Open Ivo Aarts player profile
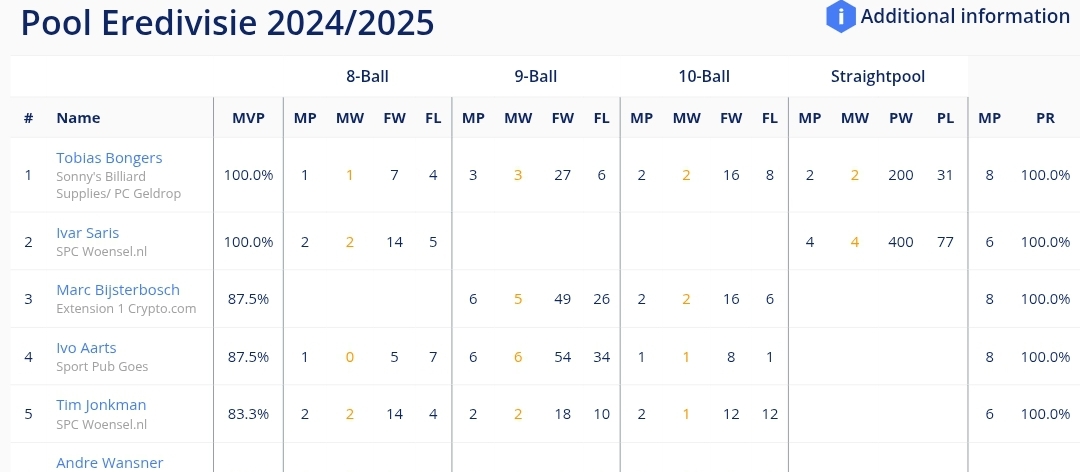This screenshot has height=472, width=1080. (x=86, y=348)
